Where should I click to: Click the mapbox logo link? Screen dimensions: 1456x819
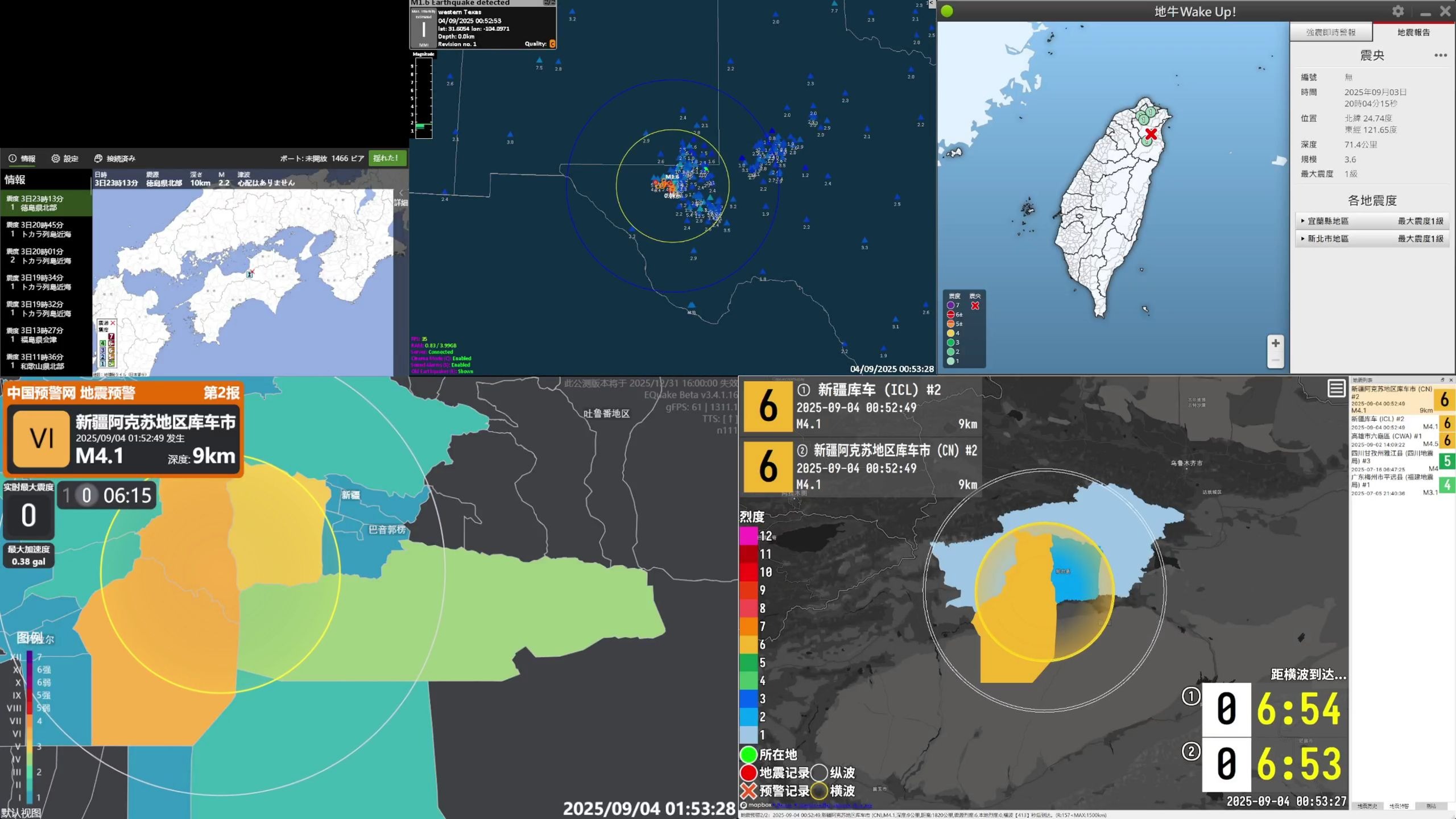(756, 805)
